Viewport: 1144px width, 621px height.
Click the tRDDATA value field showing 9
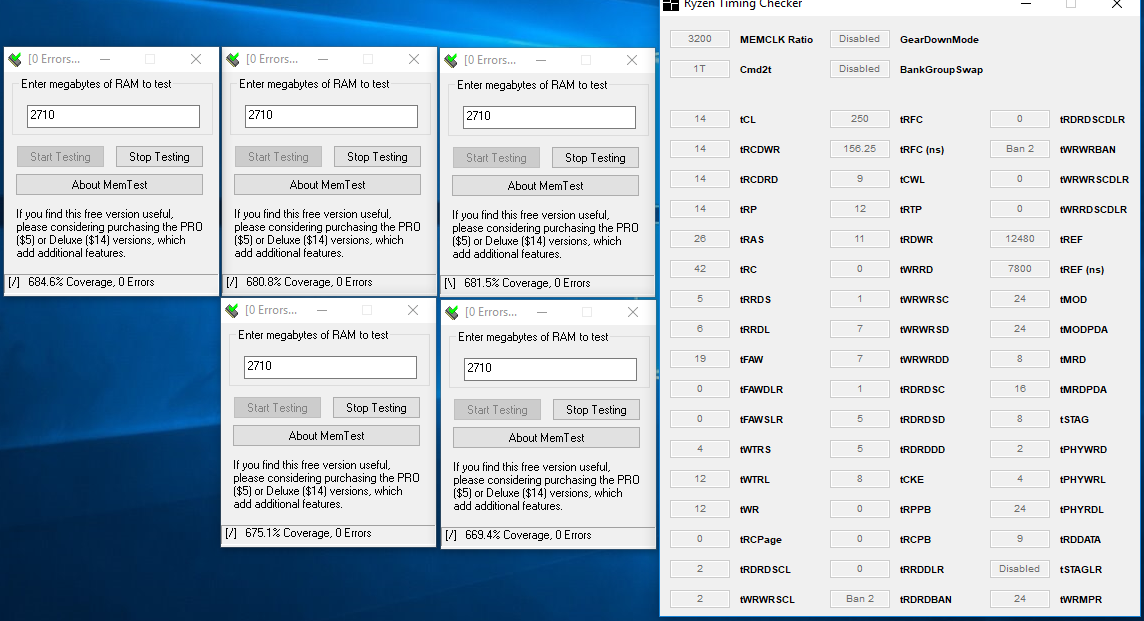click(1019, 539)
